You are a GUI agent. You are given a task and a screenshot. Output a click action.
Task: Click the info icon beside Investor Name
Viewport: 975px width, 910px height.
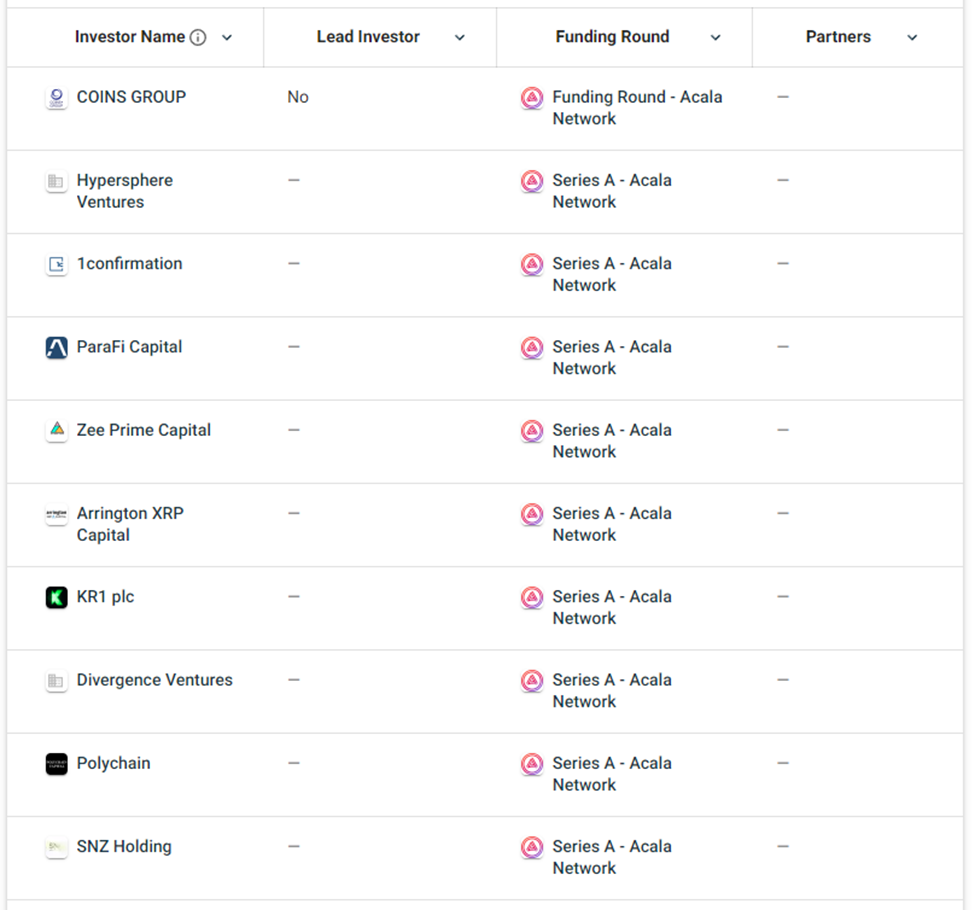[198, 37]
